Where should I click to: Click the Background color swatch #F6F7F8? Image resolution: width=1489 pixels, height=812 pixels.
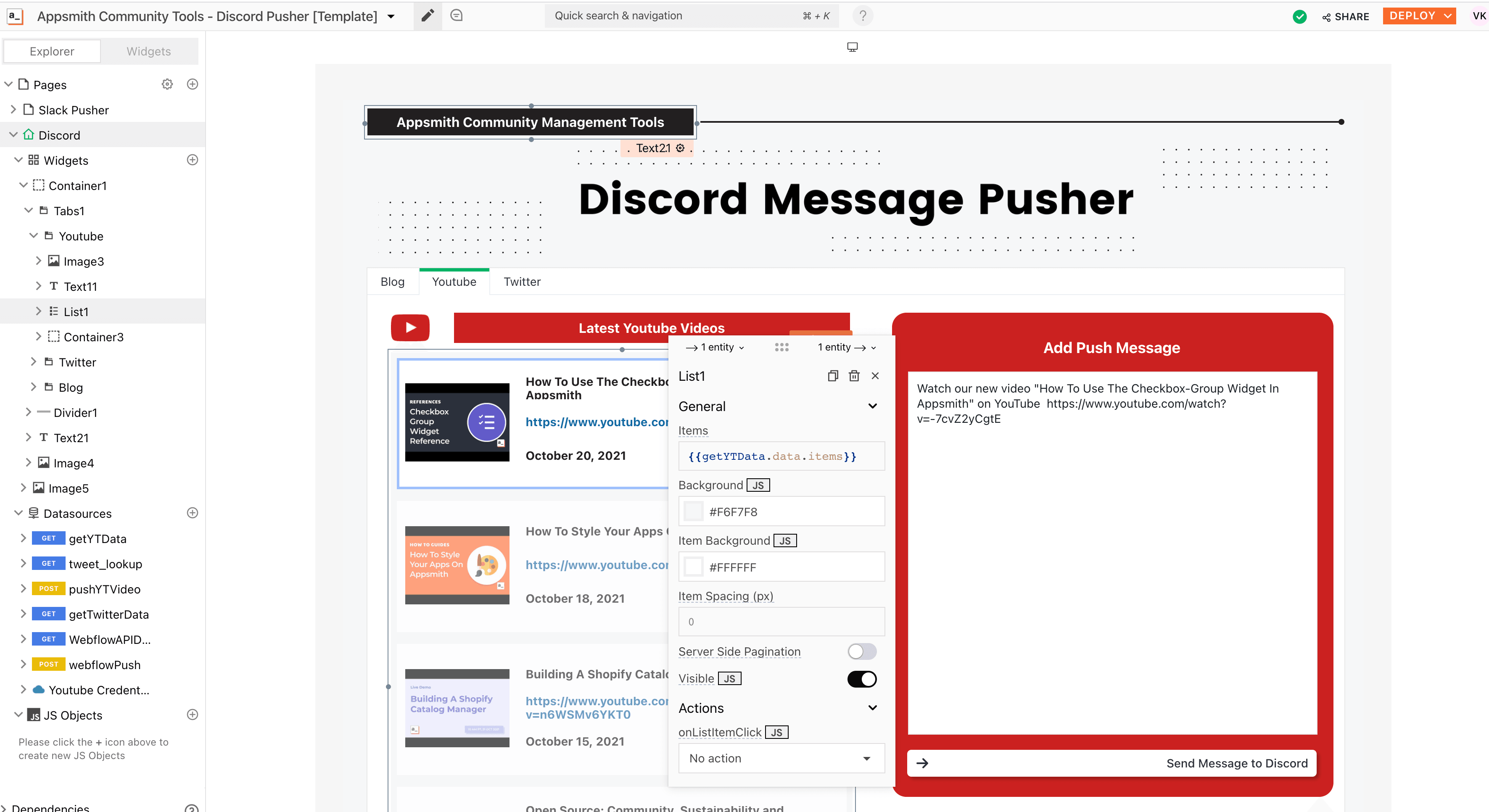(x=693, y=511)
